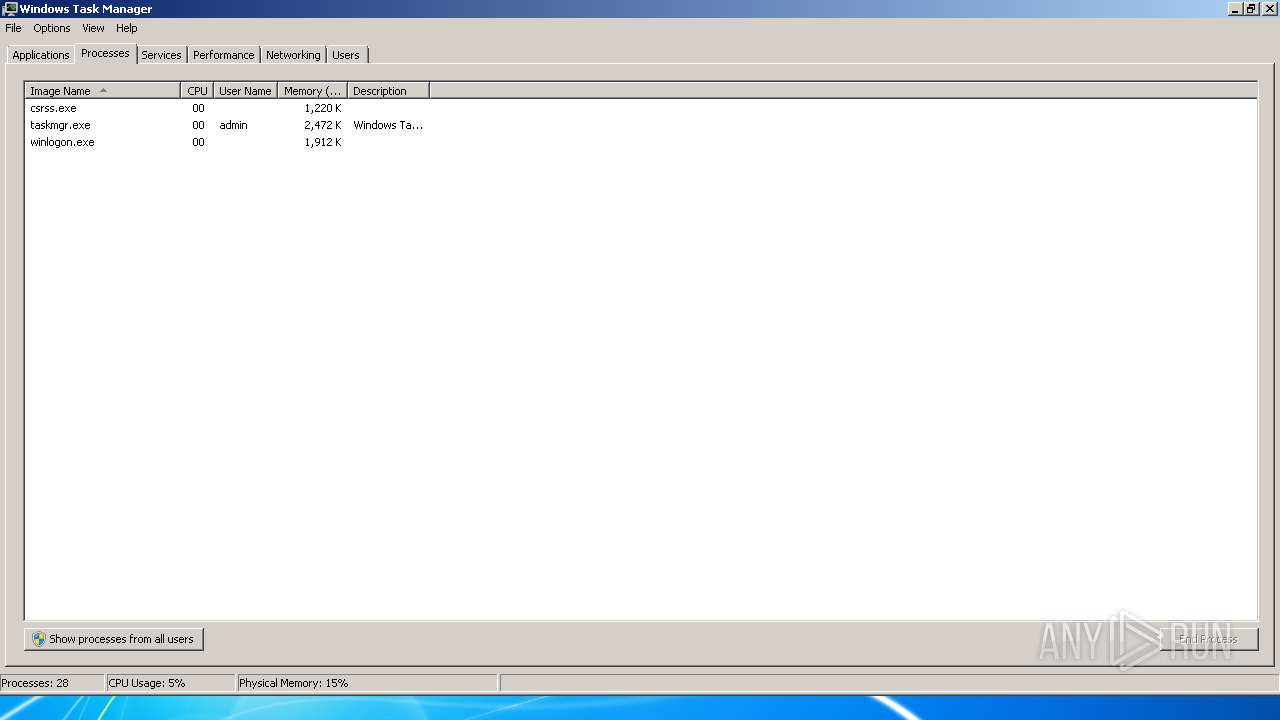Click the CPU Usage: 5% status entry

point(170,683)
